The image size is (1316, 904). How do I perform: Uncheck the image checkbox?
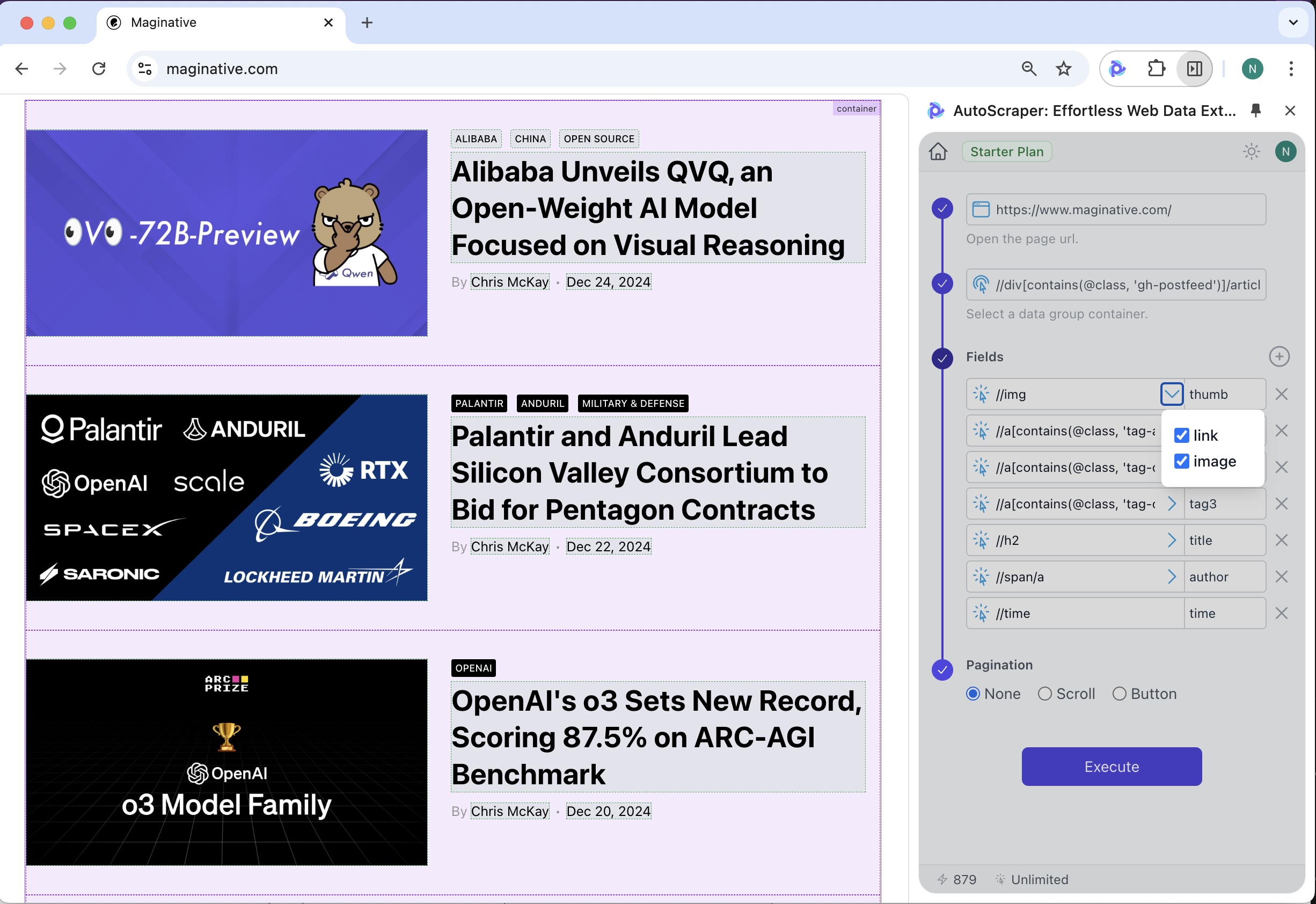(x=1181, y=461)
